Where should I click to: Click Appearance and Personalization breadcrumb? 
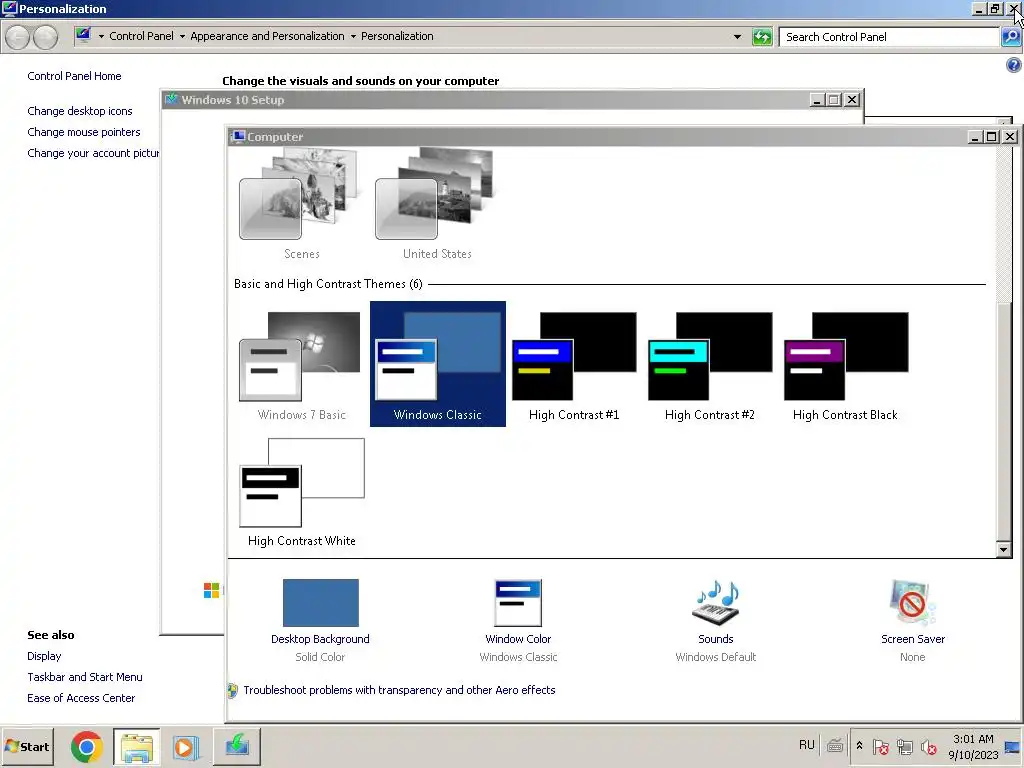pyautogui.click(x=267, y=37)
